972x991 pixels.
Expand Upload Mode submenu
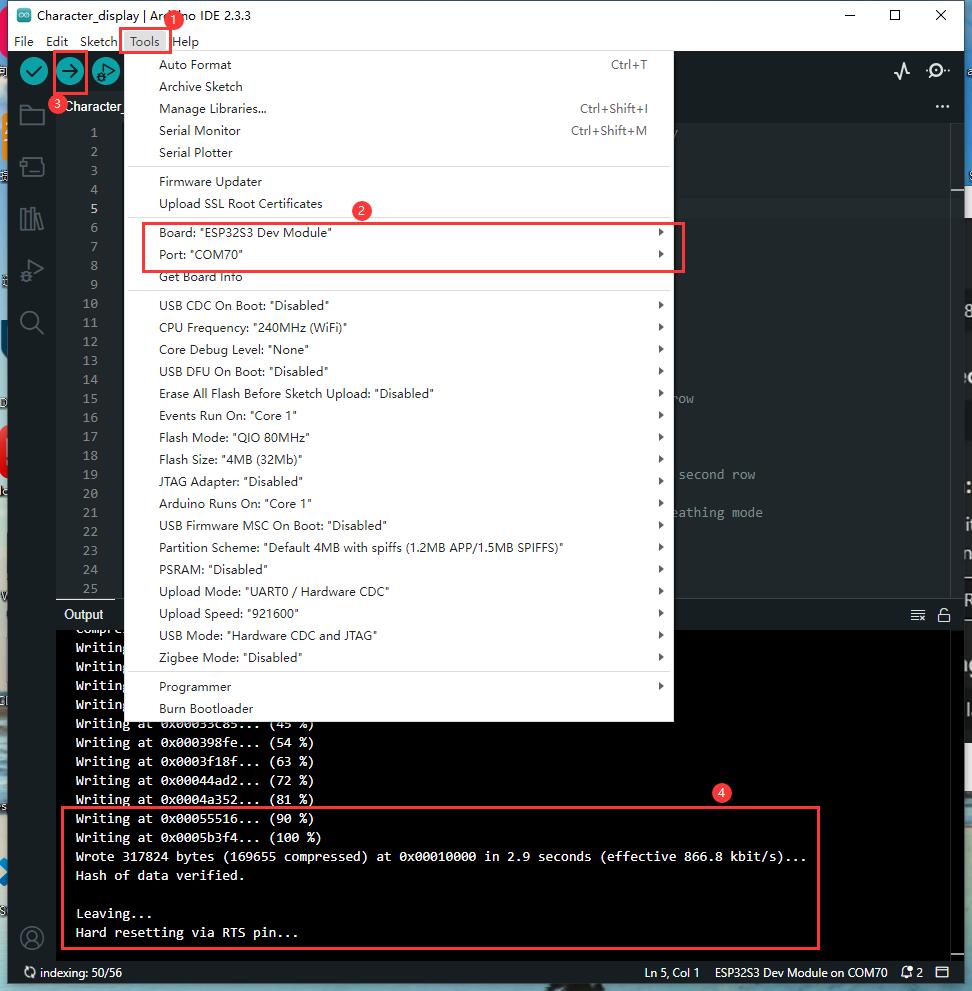click(x=399, y=592)
